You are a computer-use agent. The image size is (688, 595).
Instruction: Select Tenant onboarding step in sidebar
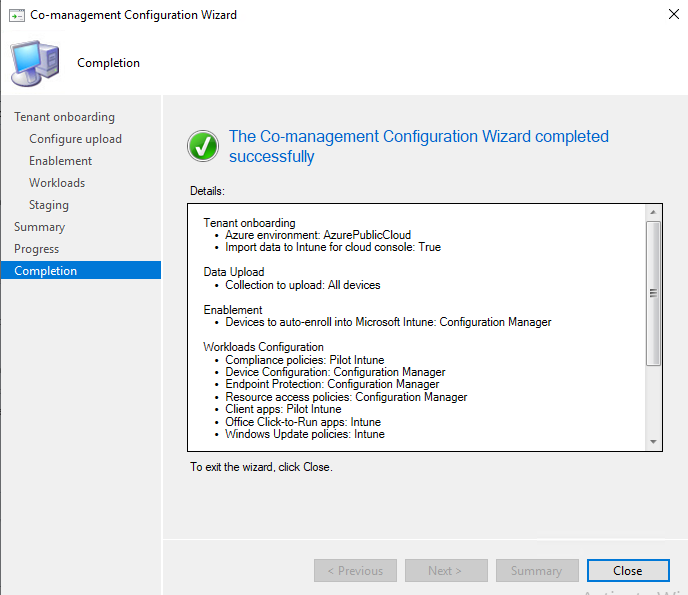coord(64,117)
